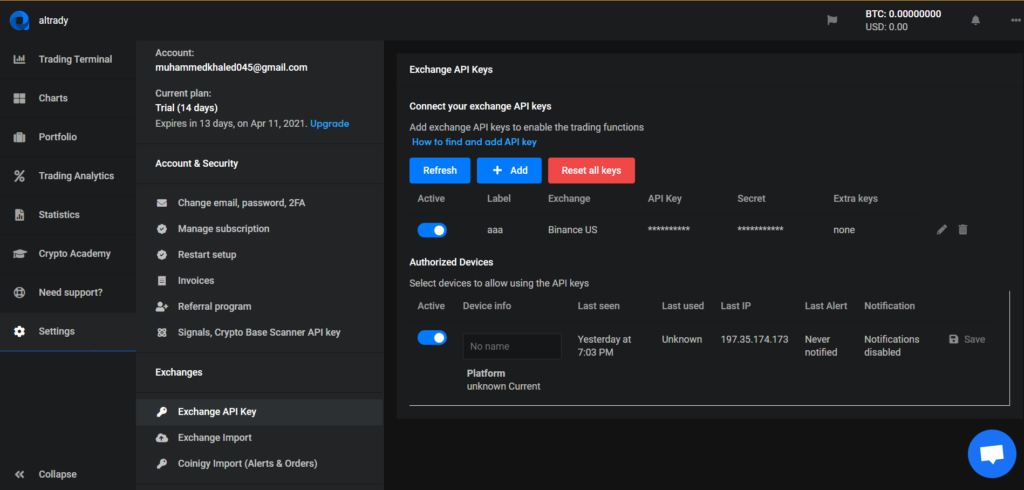Open notifications bell icon

(x=976, y=20)
